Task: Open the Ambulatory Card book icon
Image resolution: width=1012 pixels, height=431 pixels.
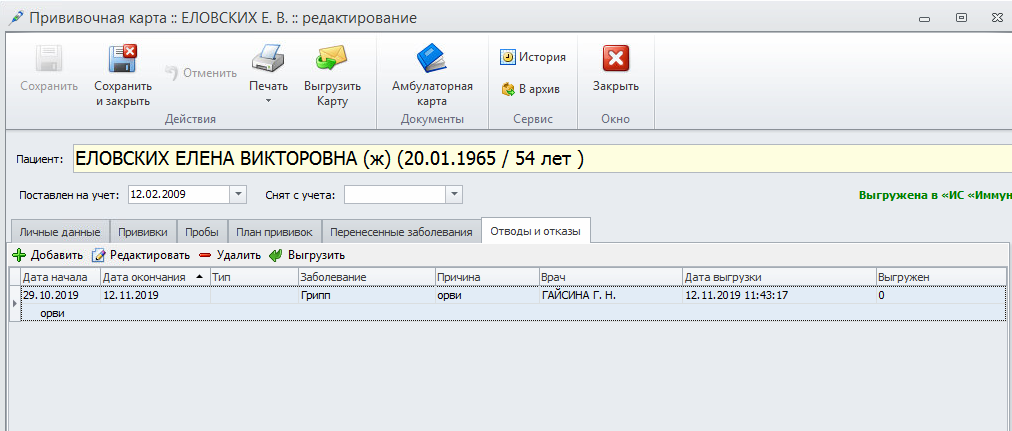Action: click(432, 58)
